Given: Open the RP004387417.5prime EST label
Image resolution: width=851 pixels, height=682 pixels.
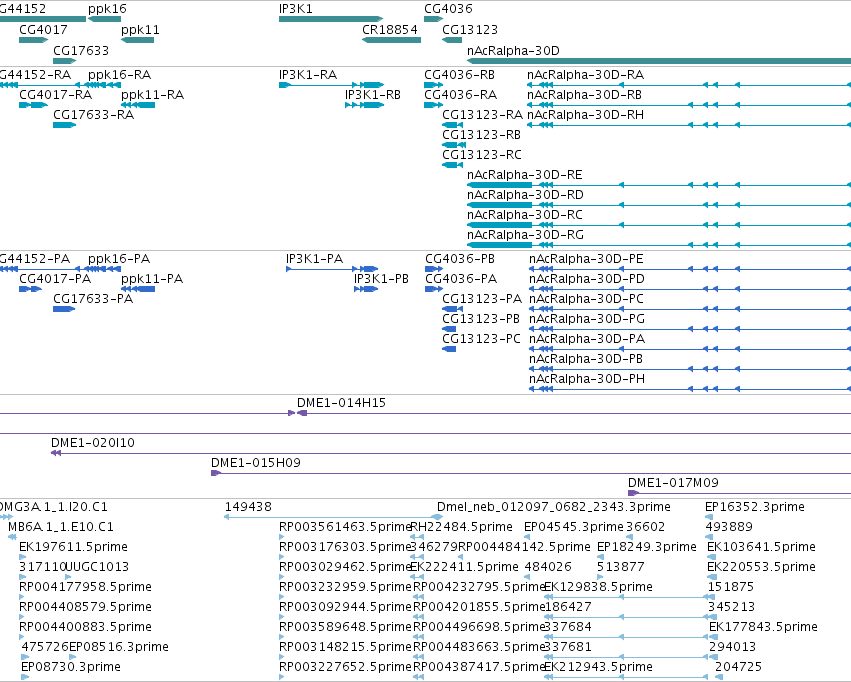Looking at the screenshot, I should pos(479,667).
